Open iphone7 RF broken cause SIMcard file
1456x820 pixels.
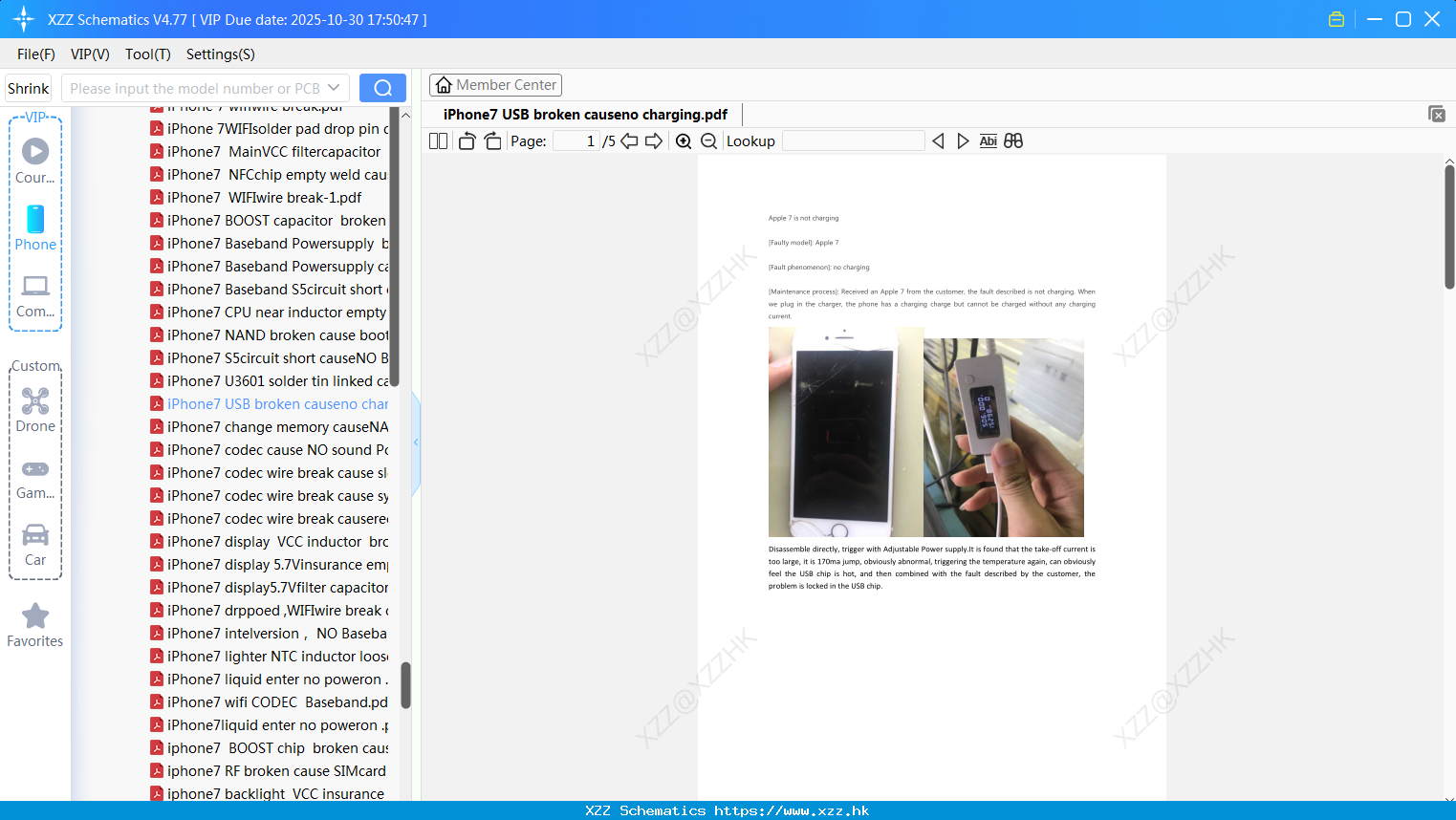pos(269,770)
